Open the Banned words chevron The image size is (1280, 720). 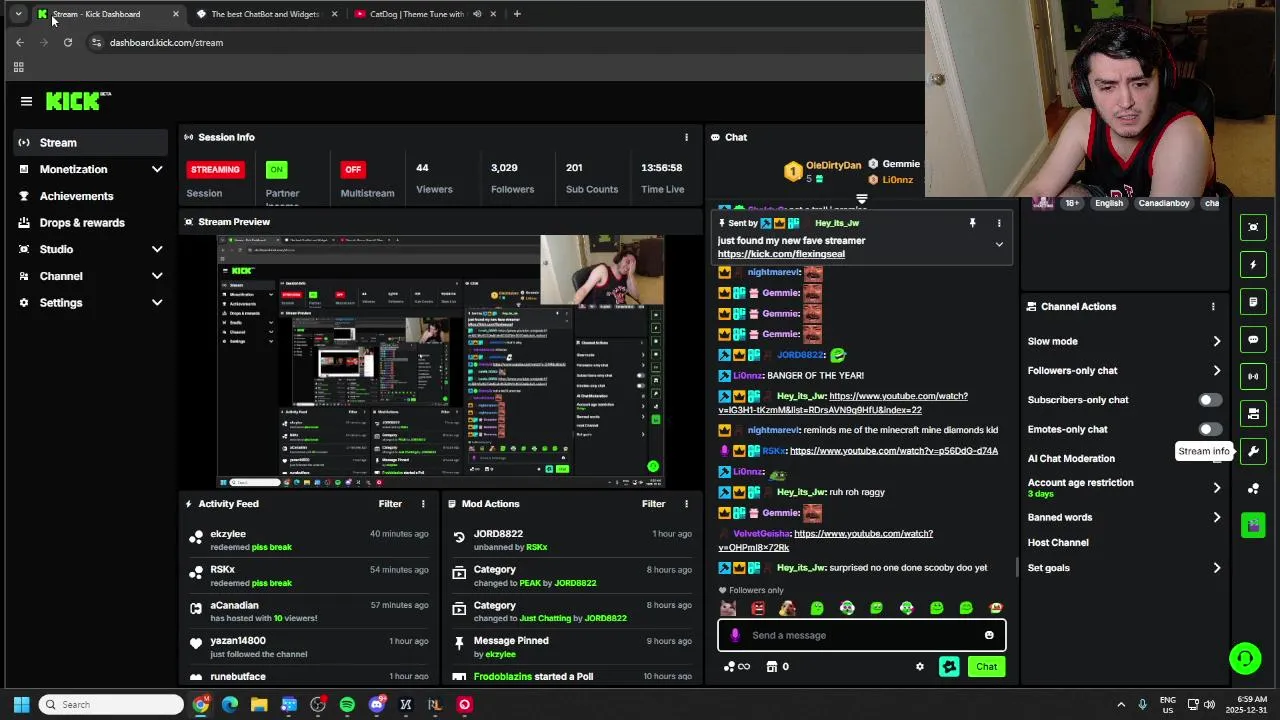coord(1217,518)
